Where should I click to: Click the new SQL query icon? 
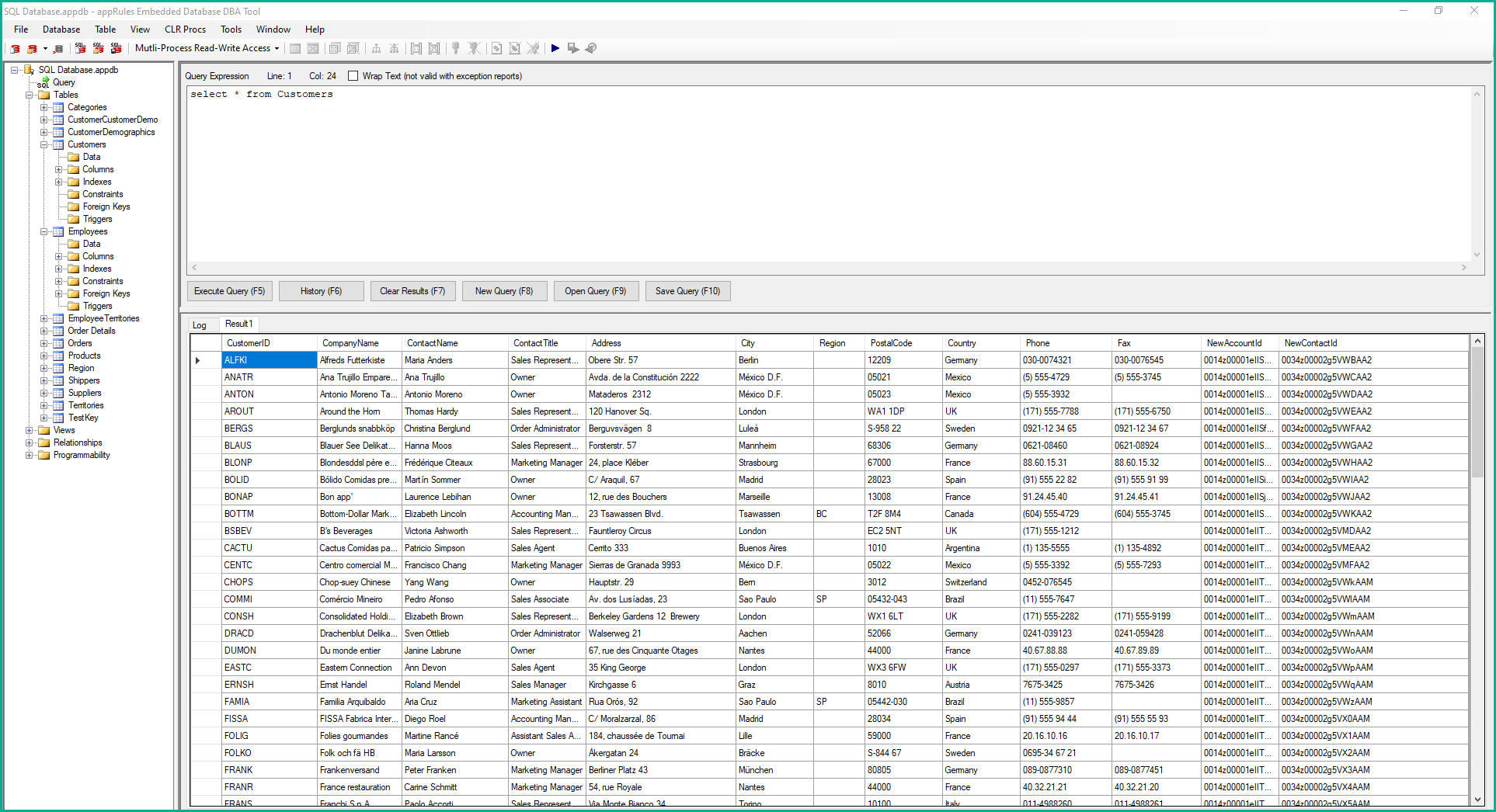coord(80,48)
